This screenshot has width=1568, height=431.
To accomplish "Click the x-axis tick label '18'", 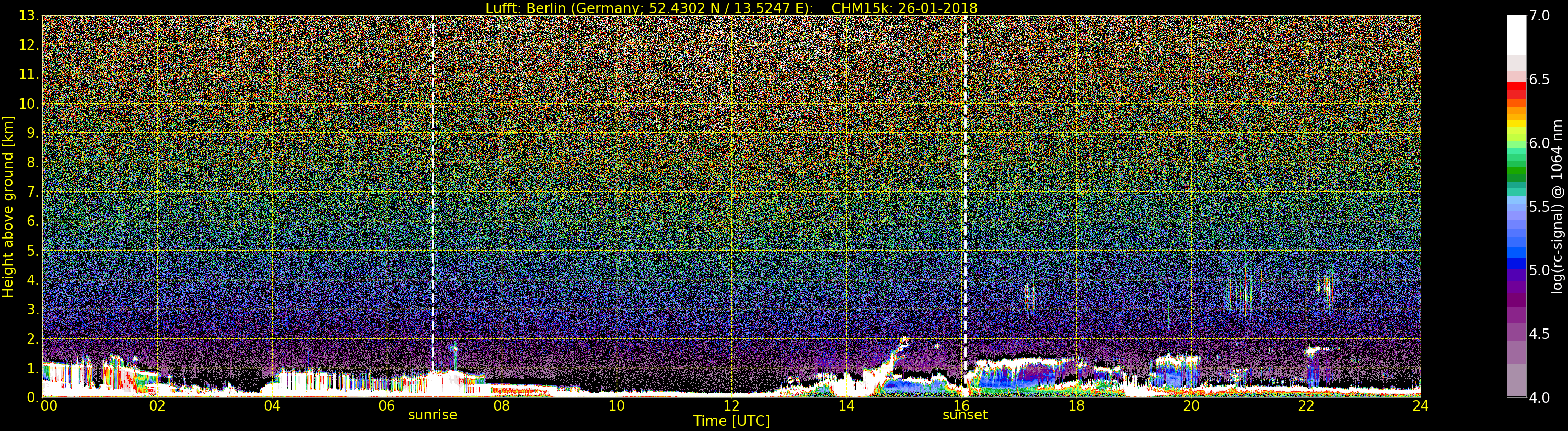I will [x=1076, y=406].
